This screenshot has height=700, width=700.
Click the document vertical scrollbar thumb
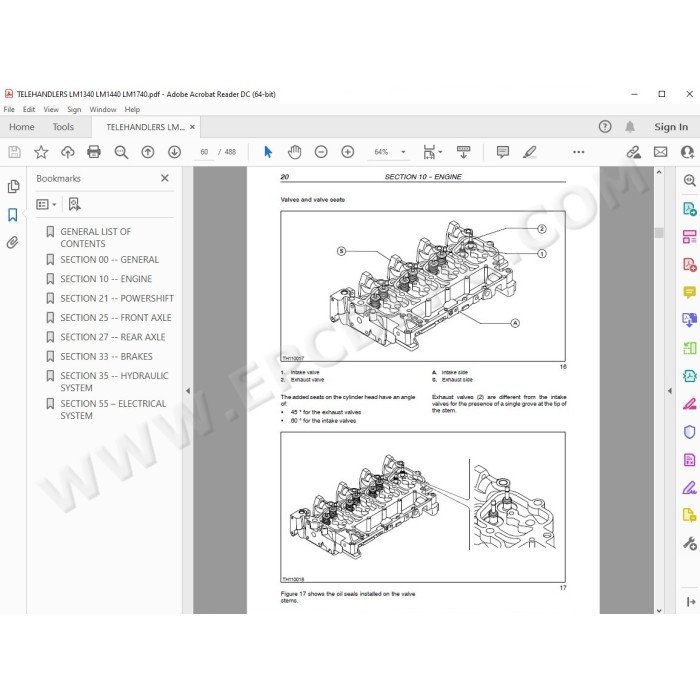click(659, 233)
